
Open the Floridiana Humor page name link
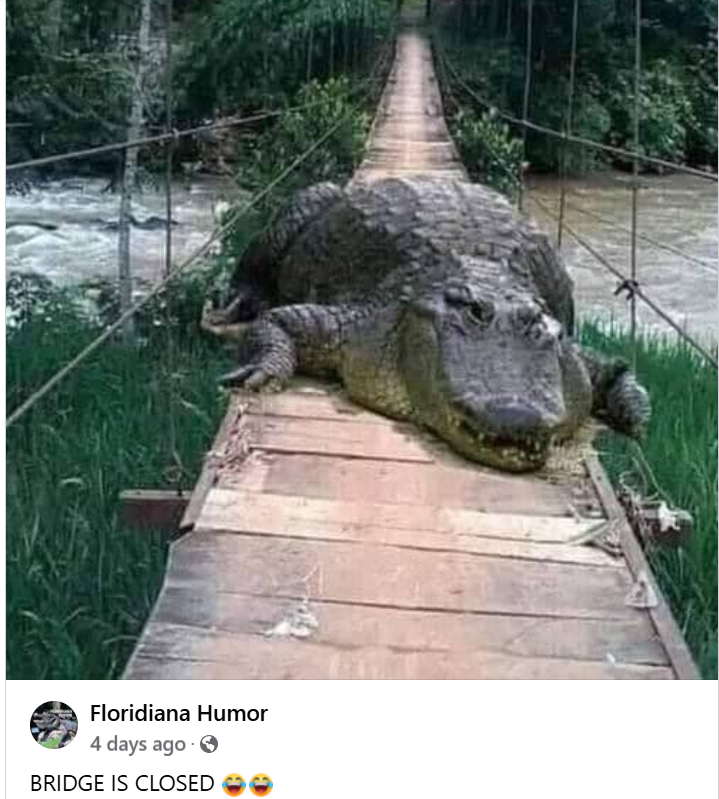click(x=178, y=713)
